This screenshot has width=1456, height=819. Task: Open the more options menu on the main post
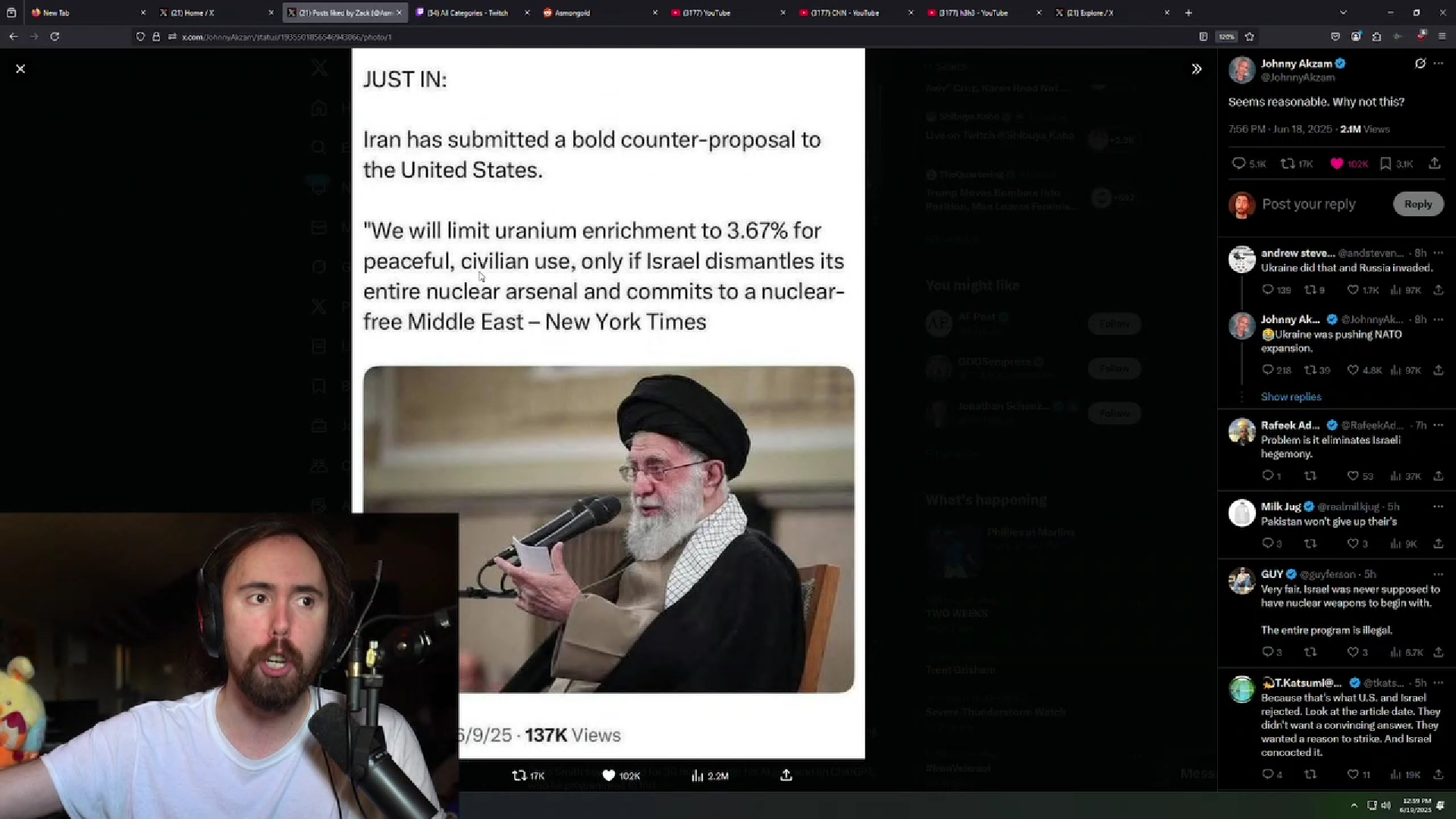click(1439, 64)
